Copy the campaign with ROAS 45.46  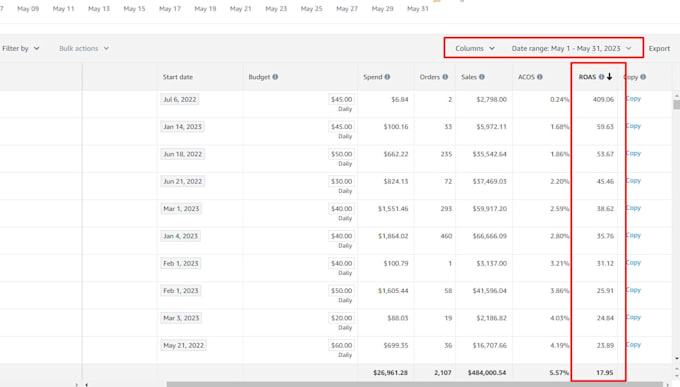coord(634,180)
